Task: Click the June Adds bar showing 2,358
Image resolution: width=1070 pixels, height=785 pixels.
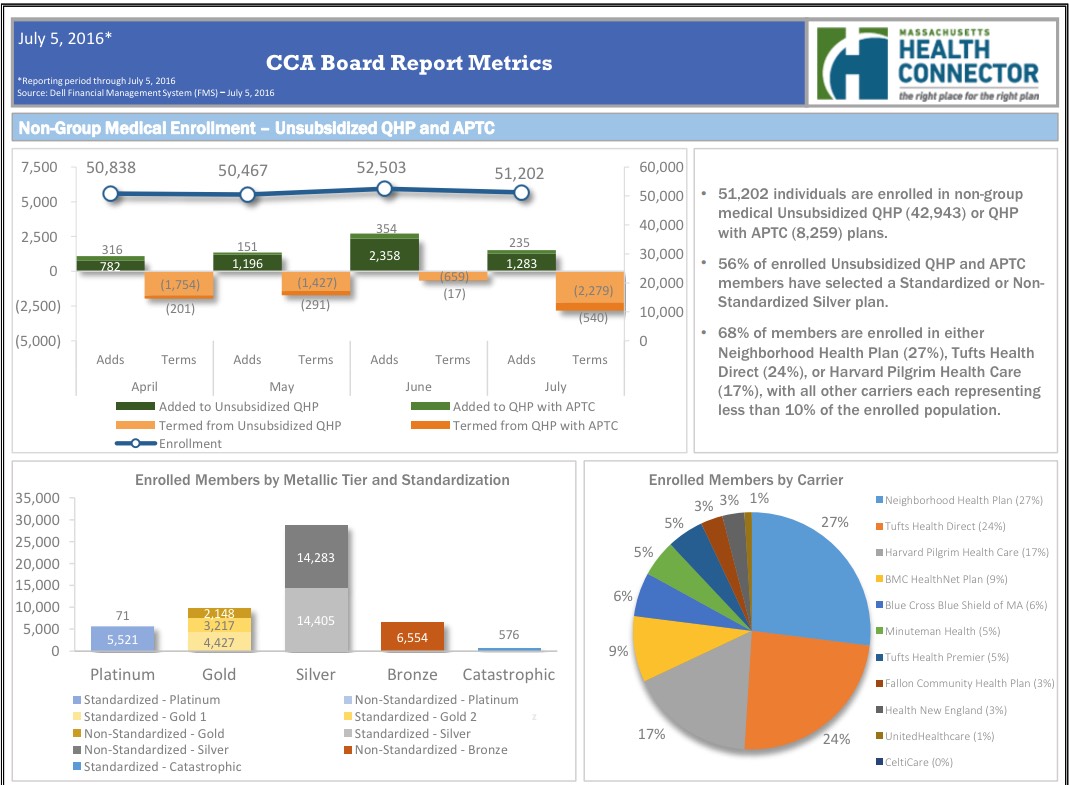Action: click(x=384, y=254)
